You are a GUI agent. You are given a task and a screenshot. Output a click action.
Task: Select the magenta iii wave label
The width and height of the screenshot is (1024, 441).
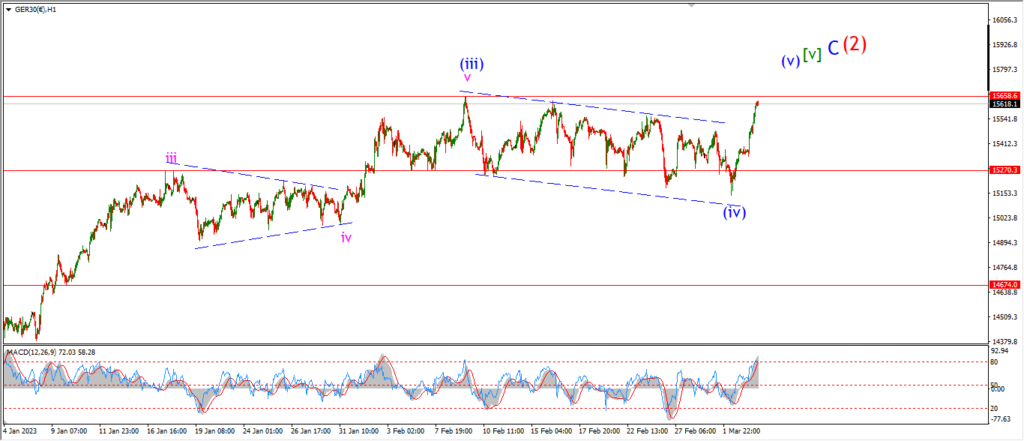[171, 157]
